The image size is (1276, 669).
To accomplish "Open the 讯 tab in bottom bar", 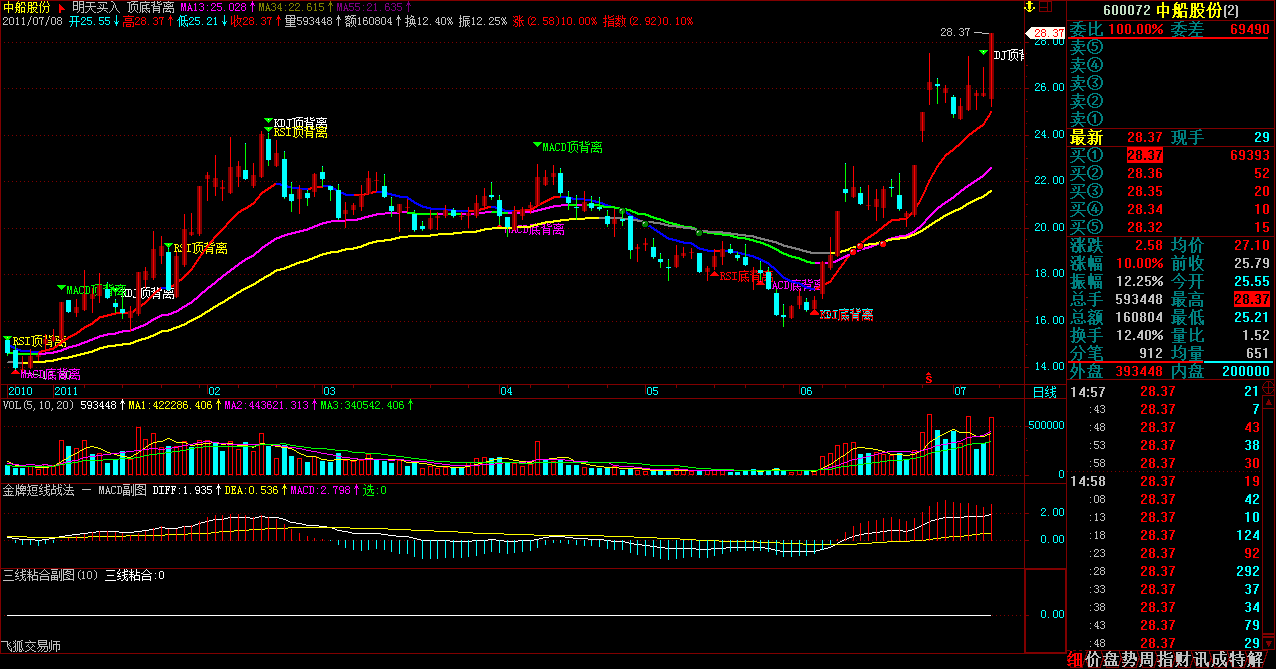I will tap(1201, 659).
